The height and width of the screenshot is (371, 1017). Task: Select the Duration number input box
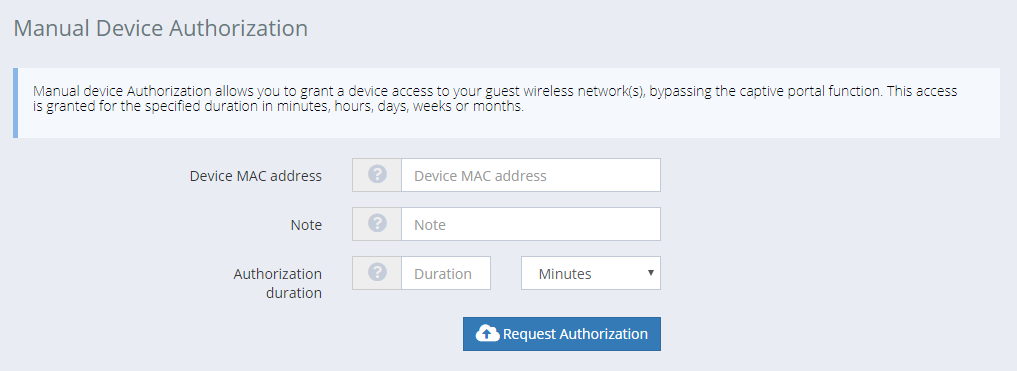pos(446,273)
